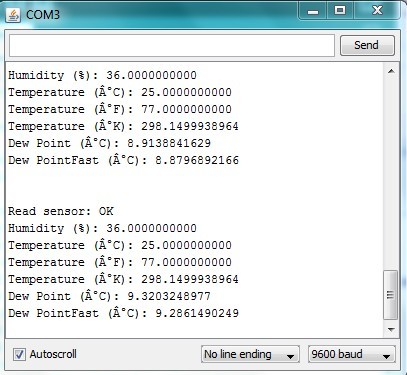Click the Read sensor: OK output line
Screen dimensions: 407x375
61,211
